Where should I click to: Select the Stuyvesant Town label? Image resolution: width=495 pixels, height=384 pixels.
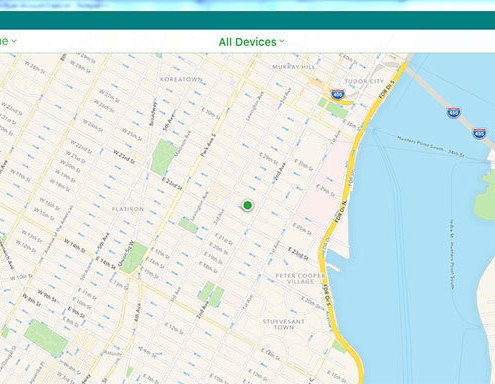tap(284, 324)
